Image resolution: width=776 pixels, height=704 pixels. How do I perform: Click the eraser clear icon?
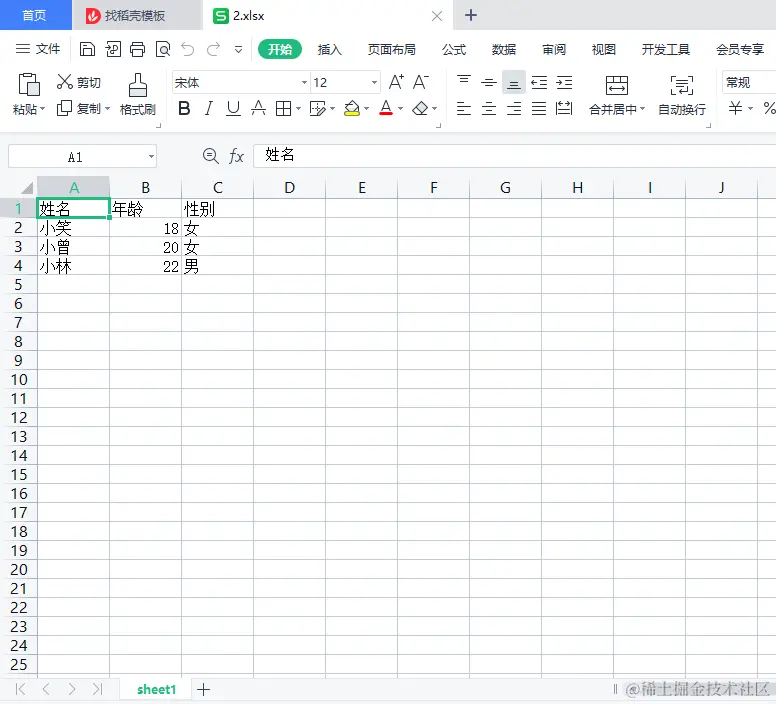(x=420, y=108)
